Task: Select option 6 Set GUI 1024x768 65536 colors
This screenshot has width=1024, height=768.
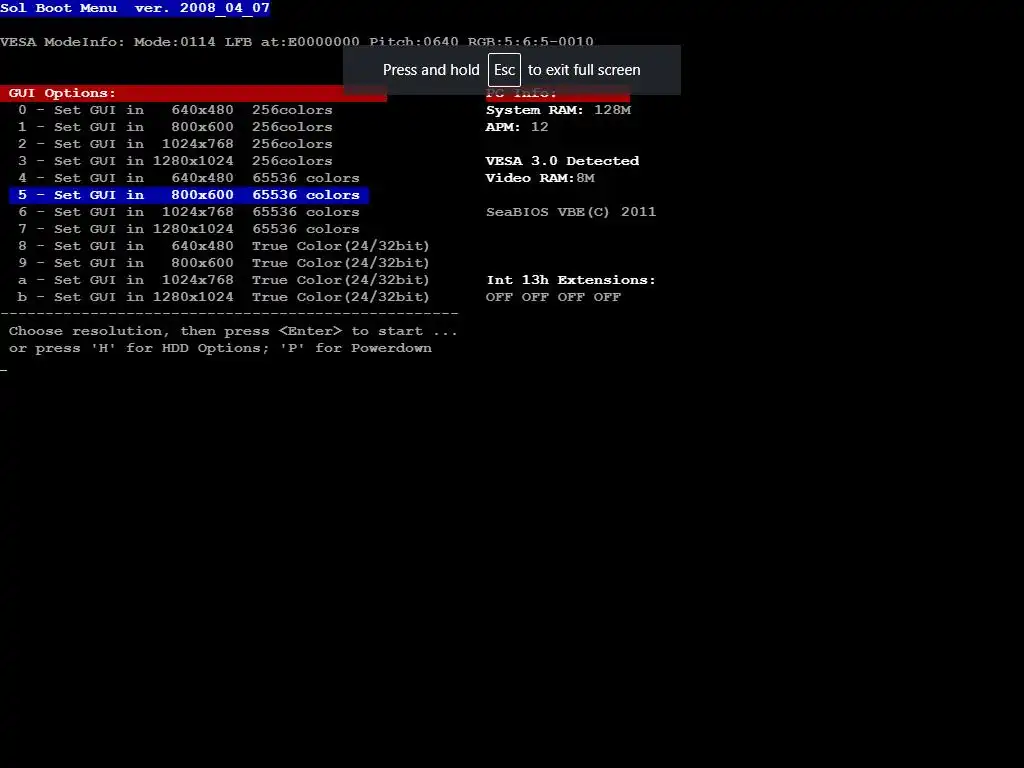Action: point(189,212)
